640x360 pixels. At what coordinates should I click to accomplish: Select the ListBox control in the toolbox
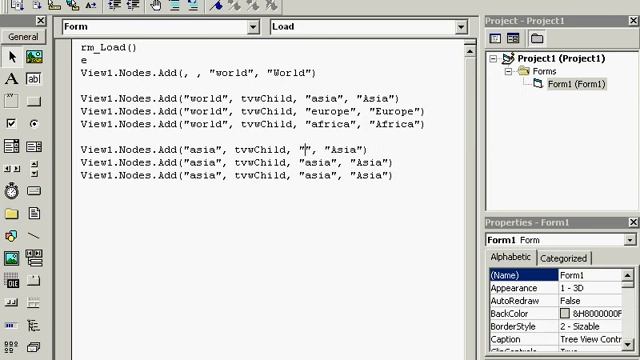point(34,146)
